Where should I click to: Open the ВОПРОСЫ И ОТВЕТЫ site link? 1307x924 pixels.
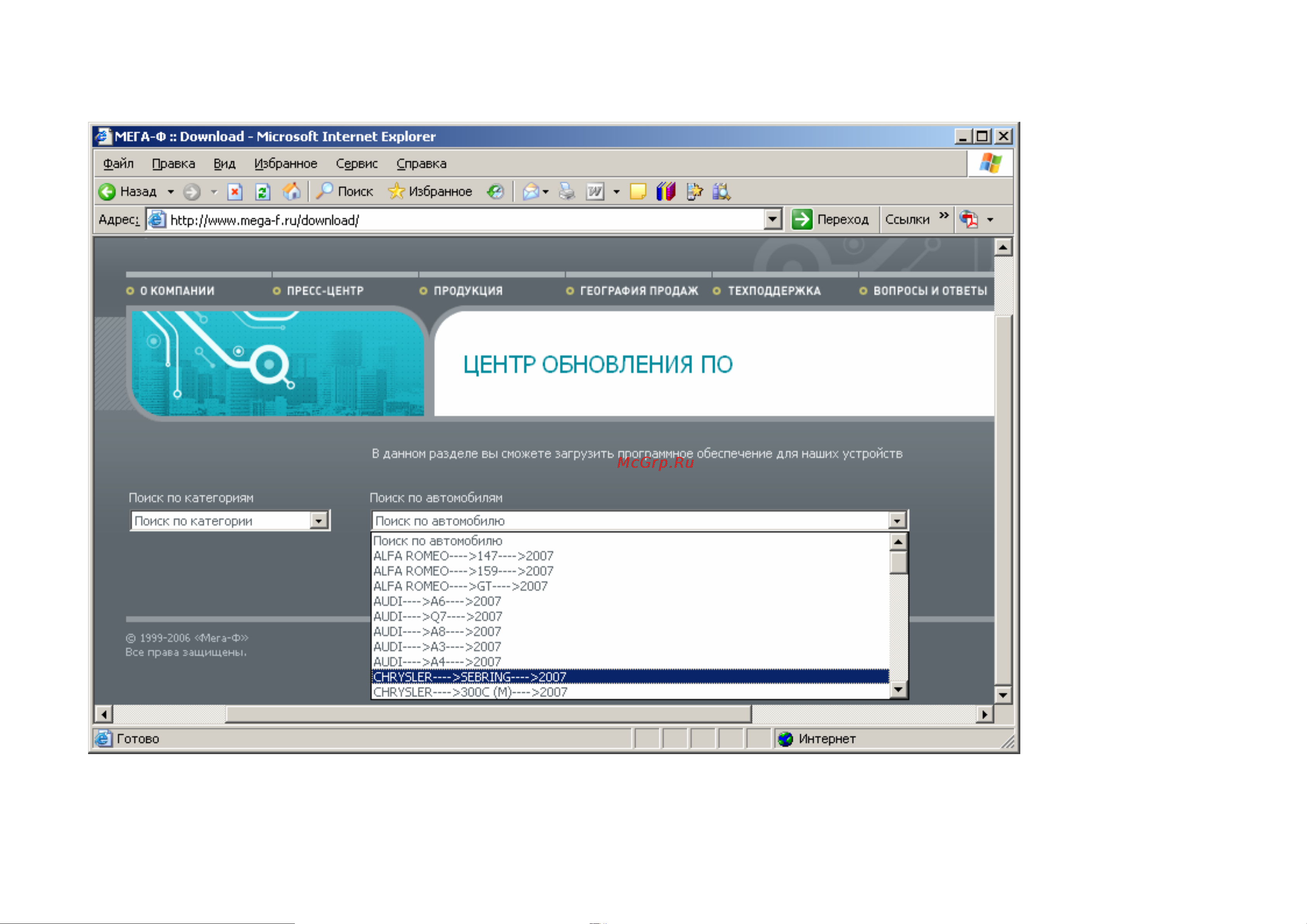coord(930,291)
